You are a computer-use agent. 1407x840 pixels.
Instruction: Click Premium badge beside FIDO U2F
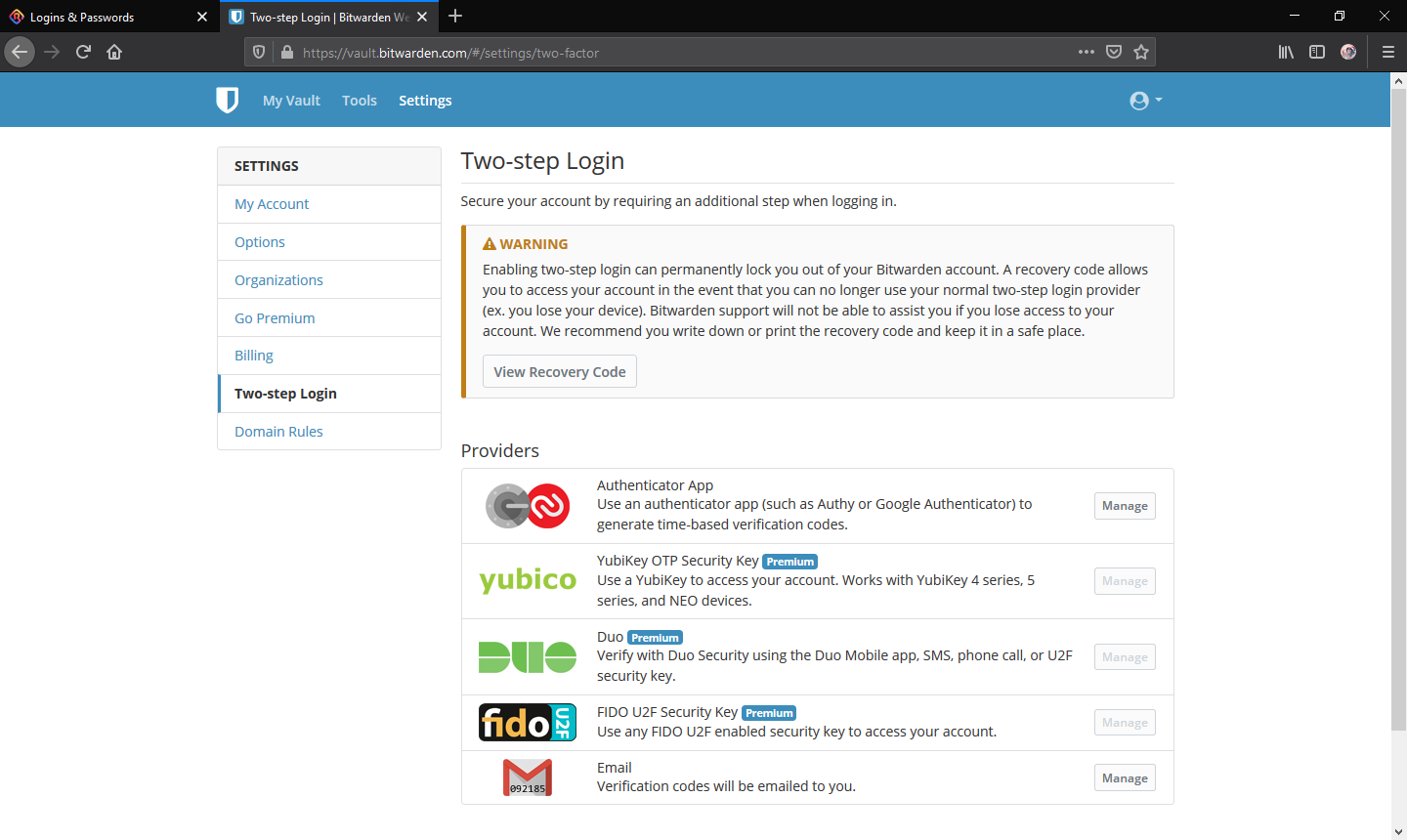tap(769, 713)
